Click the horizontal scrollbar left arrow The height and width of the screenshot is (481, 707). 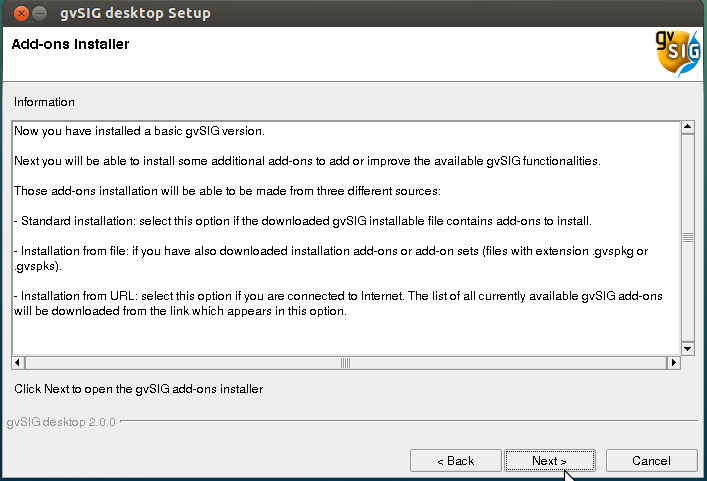[18, 362]
